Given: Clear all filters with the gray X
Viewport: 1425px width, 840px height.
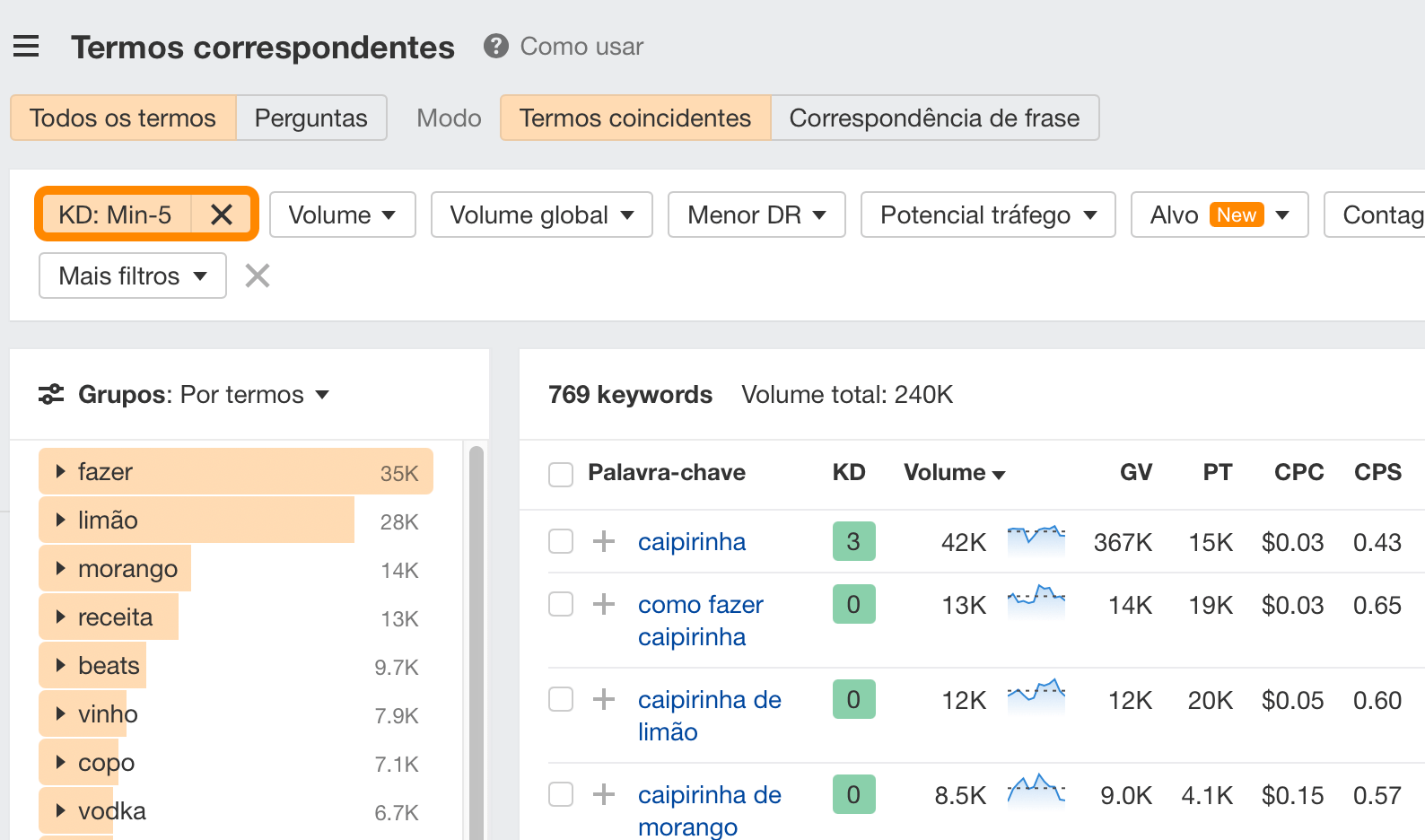Looking at the screenshot, I should coord(258,276).
